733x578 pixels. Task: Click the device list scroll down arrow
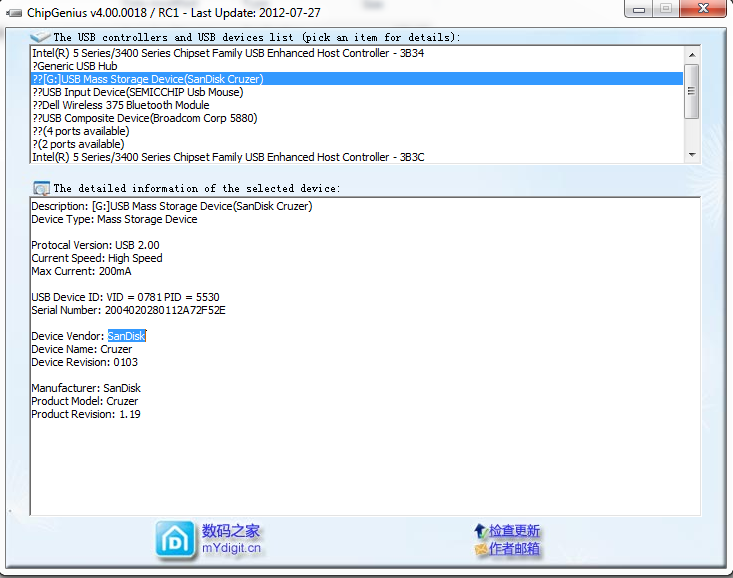pyautogui.click(x=692, y=155)
